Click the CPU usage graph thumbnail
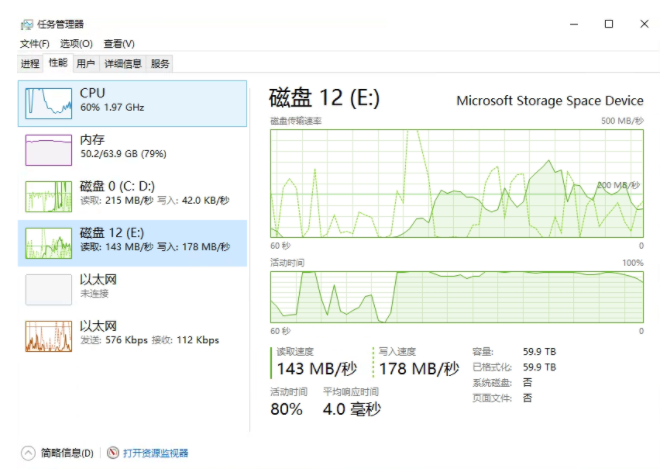 [x=50, y=101]
